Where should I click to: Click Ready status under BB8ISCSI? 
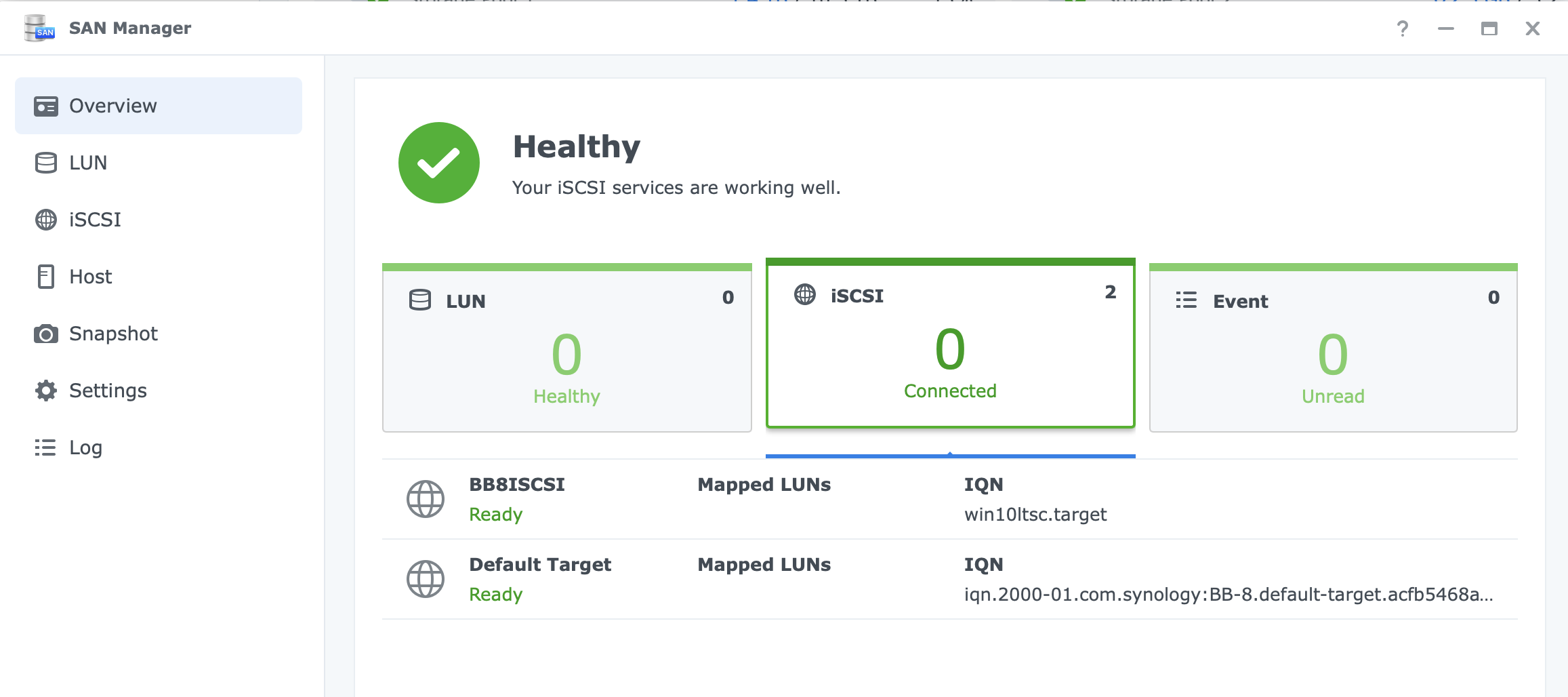pyautogui.click(x=496, y=515)
